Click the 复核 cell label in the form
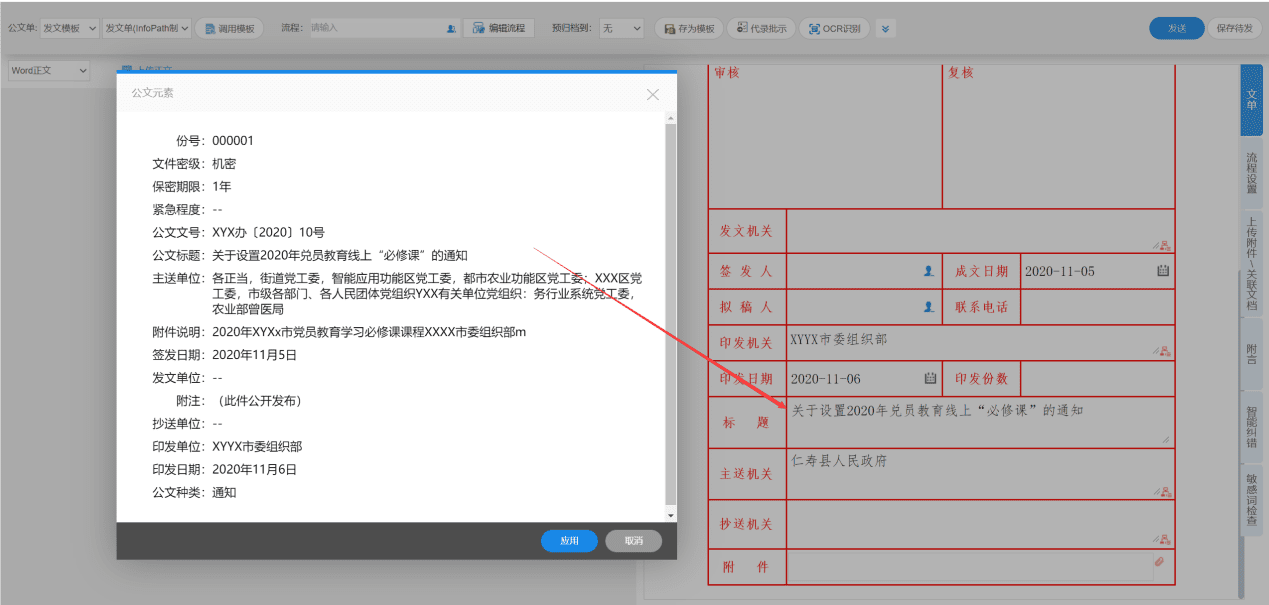 click(x=961, y=73)
